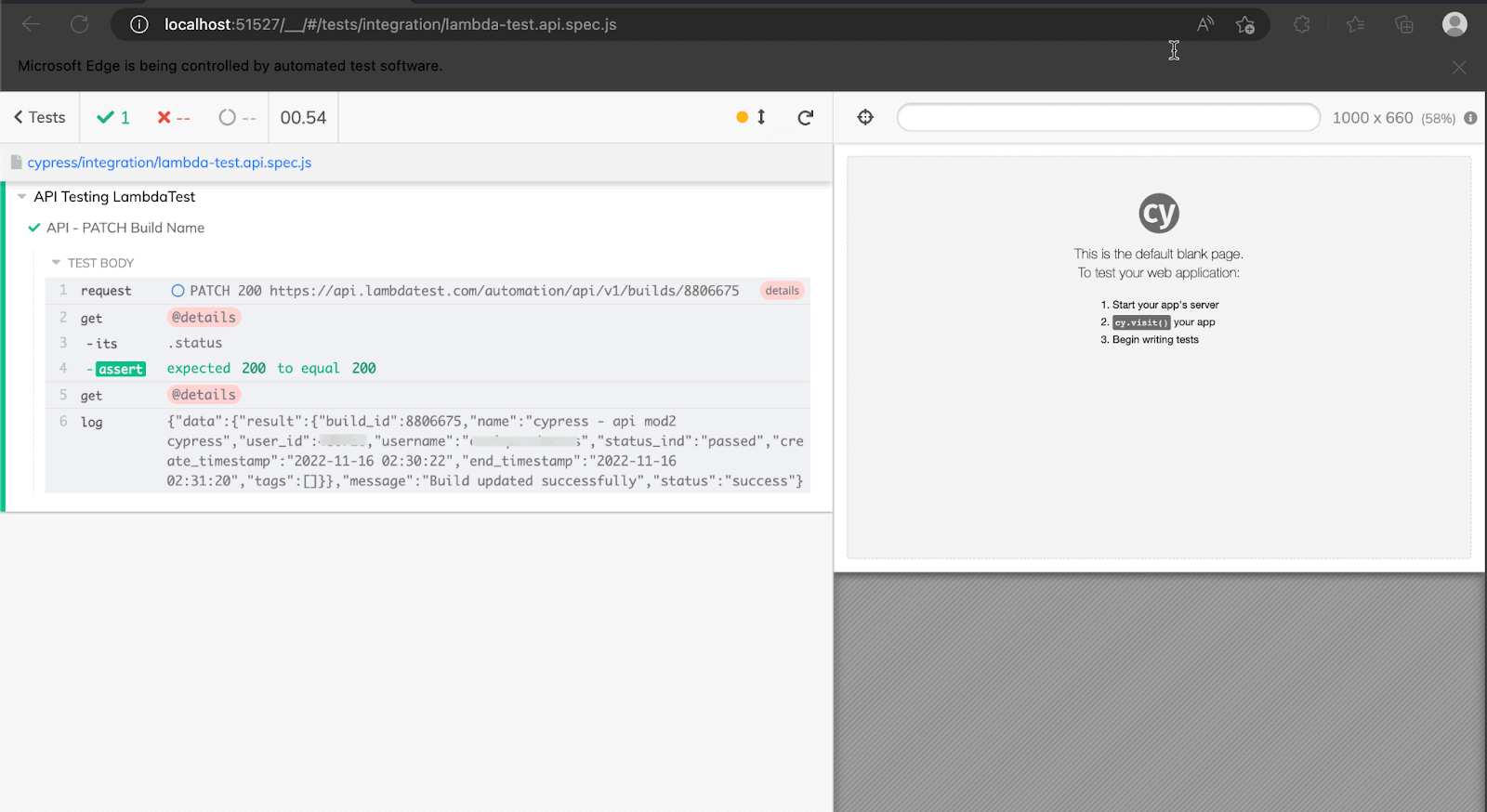The width and height of the screenshot is (1487, 812).
Task: Select the log command JSON output row
Action: tap(428, 451)
